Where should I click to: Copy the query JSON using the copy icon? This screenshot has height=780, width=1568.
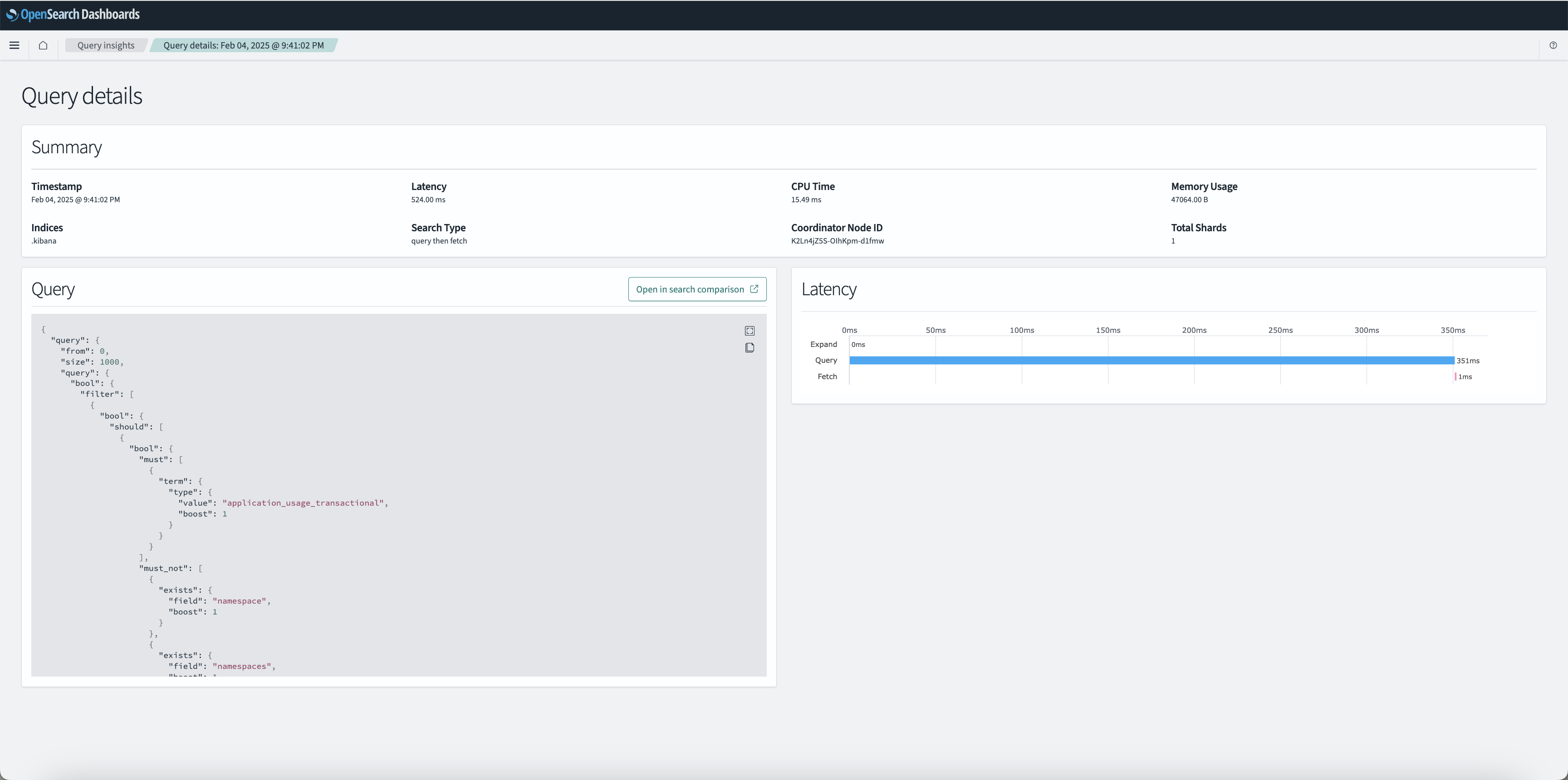[750, 347]
